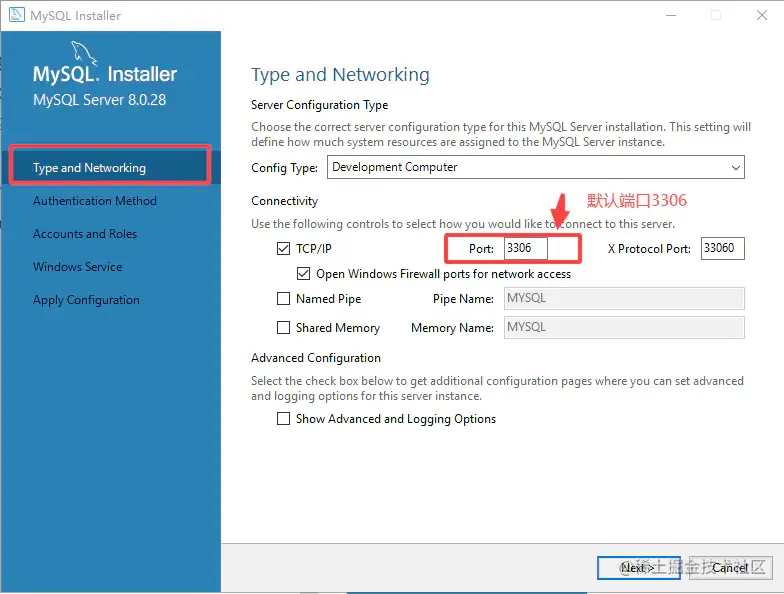Image resolution: width=784 pixels, height=594 pixels.
Task: Click the Cancel button
Action: pyautogui.click(x=730, y=568)
